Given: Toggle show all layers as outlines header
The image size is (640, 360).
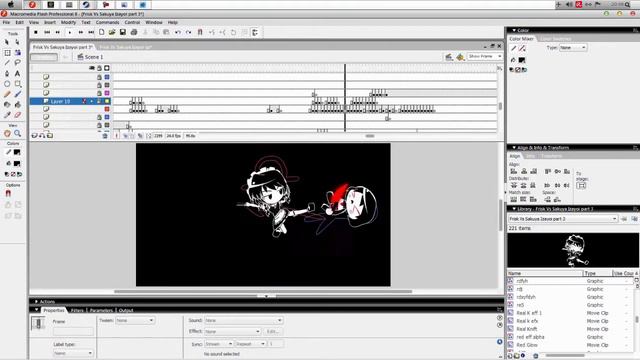Looking at the screenshot, I should [107, 68].
